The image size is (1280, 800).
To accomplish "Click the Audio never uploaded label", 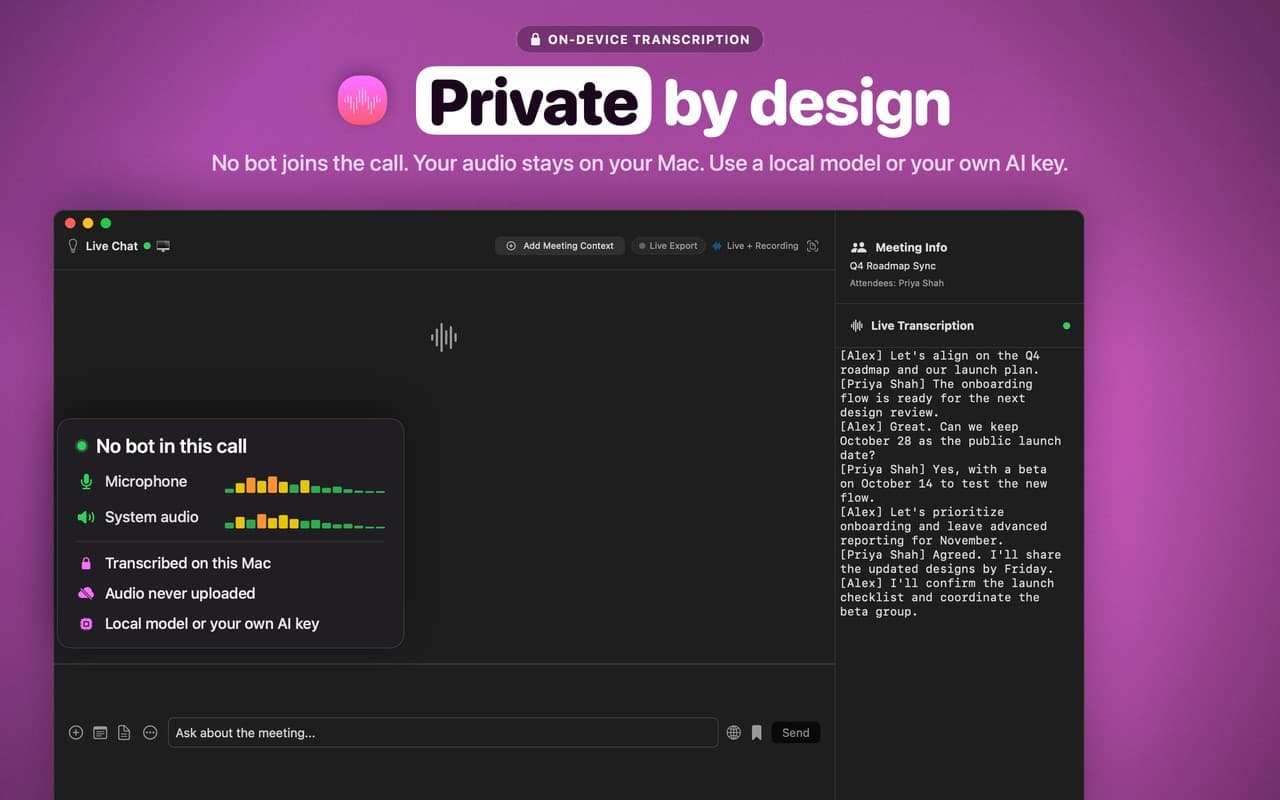I will click(180, 593).
